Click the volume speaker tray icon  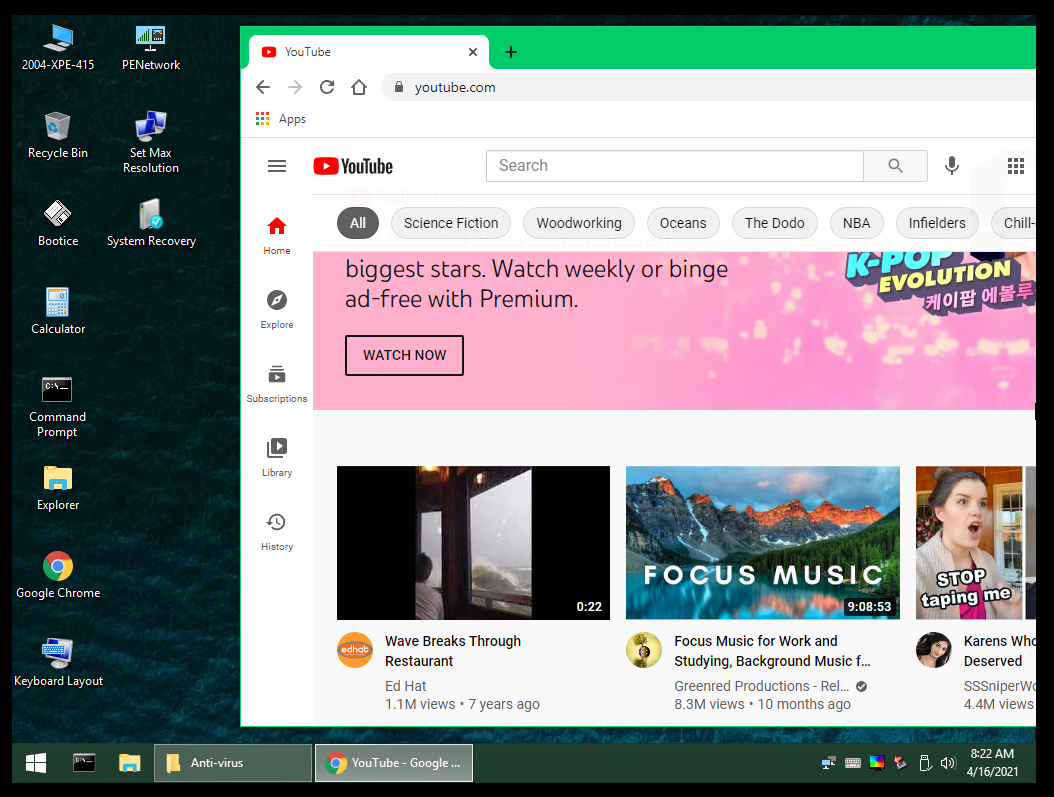point(948,763)
